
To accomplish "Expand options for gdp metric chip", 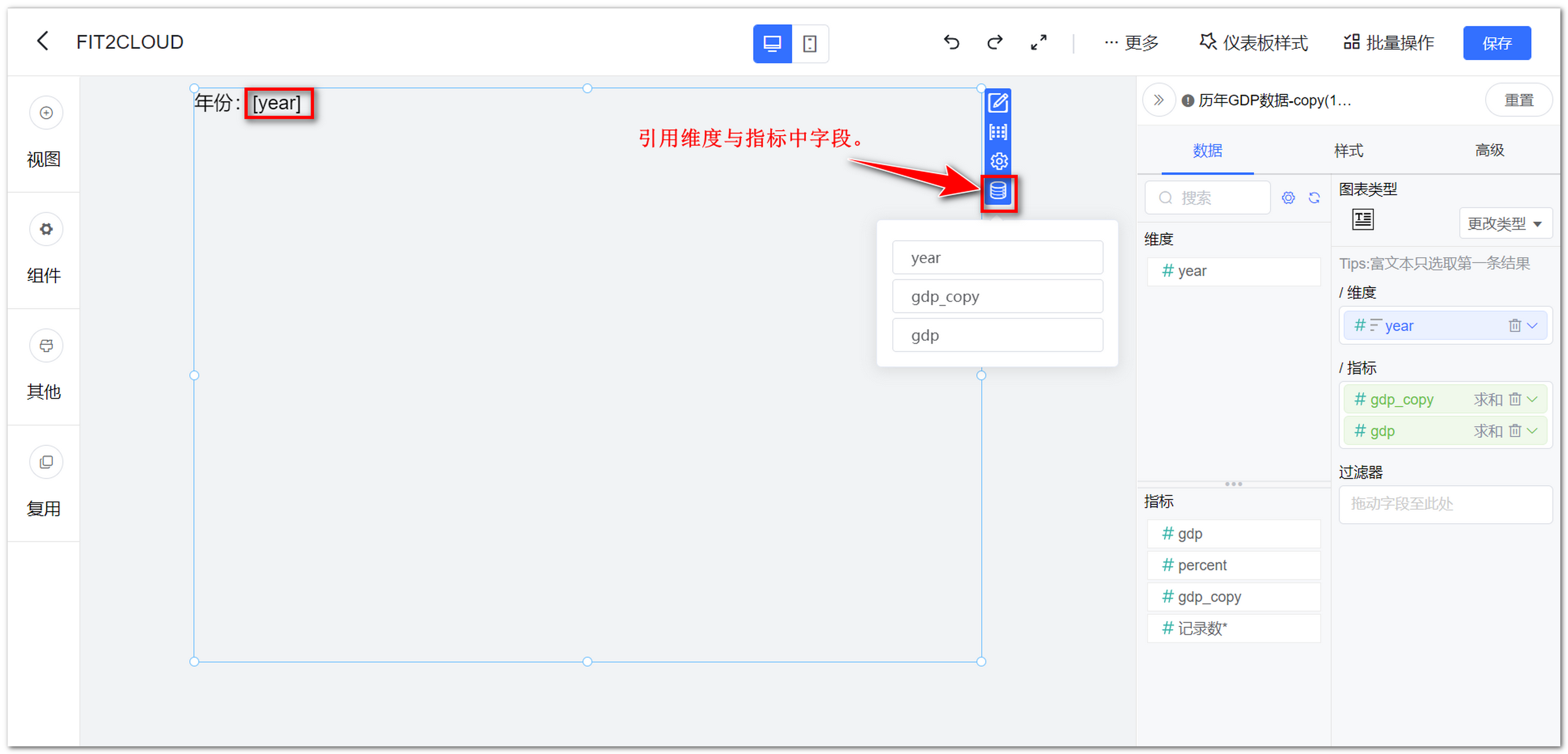I will click(x=1533, y=431).
